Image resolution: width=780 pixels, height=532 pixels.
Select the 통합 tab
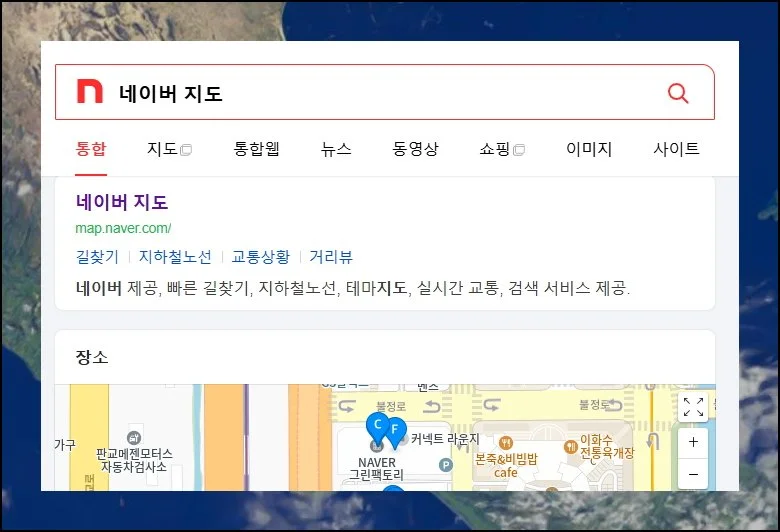(91, 149)
